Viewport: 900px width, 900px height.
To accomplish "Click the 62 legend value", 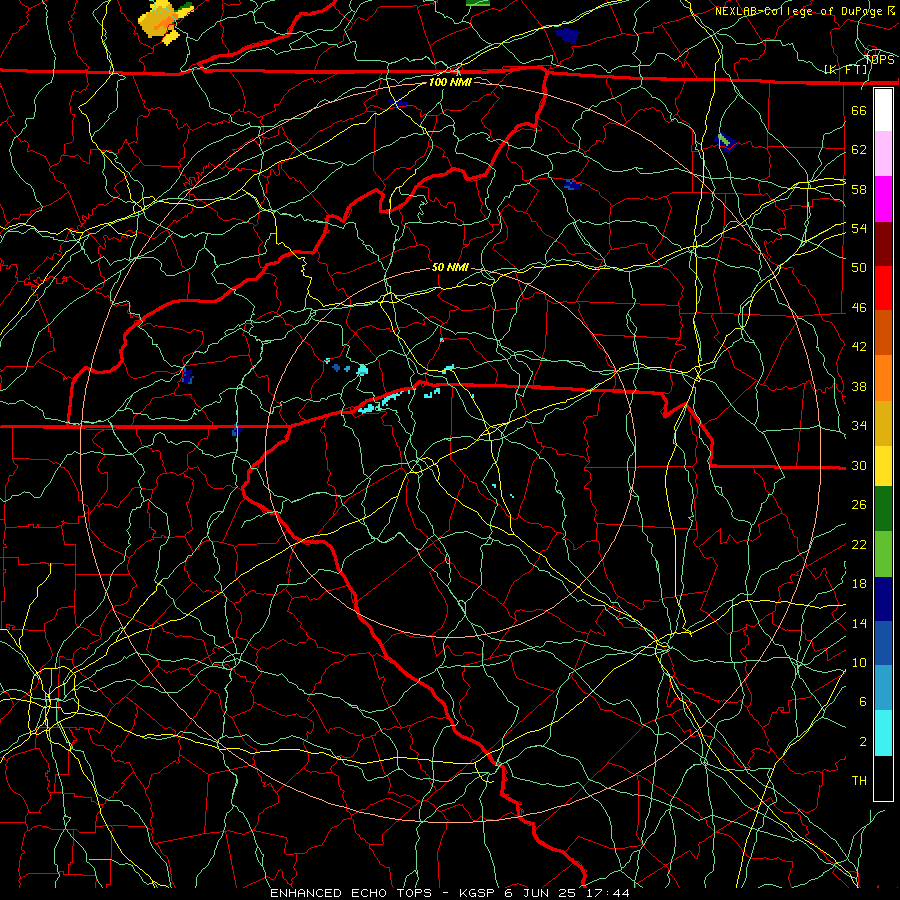I will click(859, 150).
